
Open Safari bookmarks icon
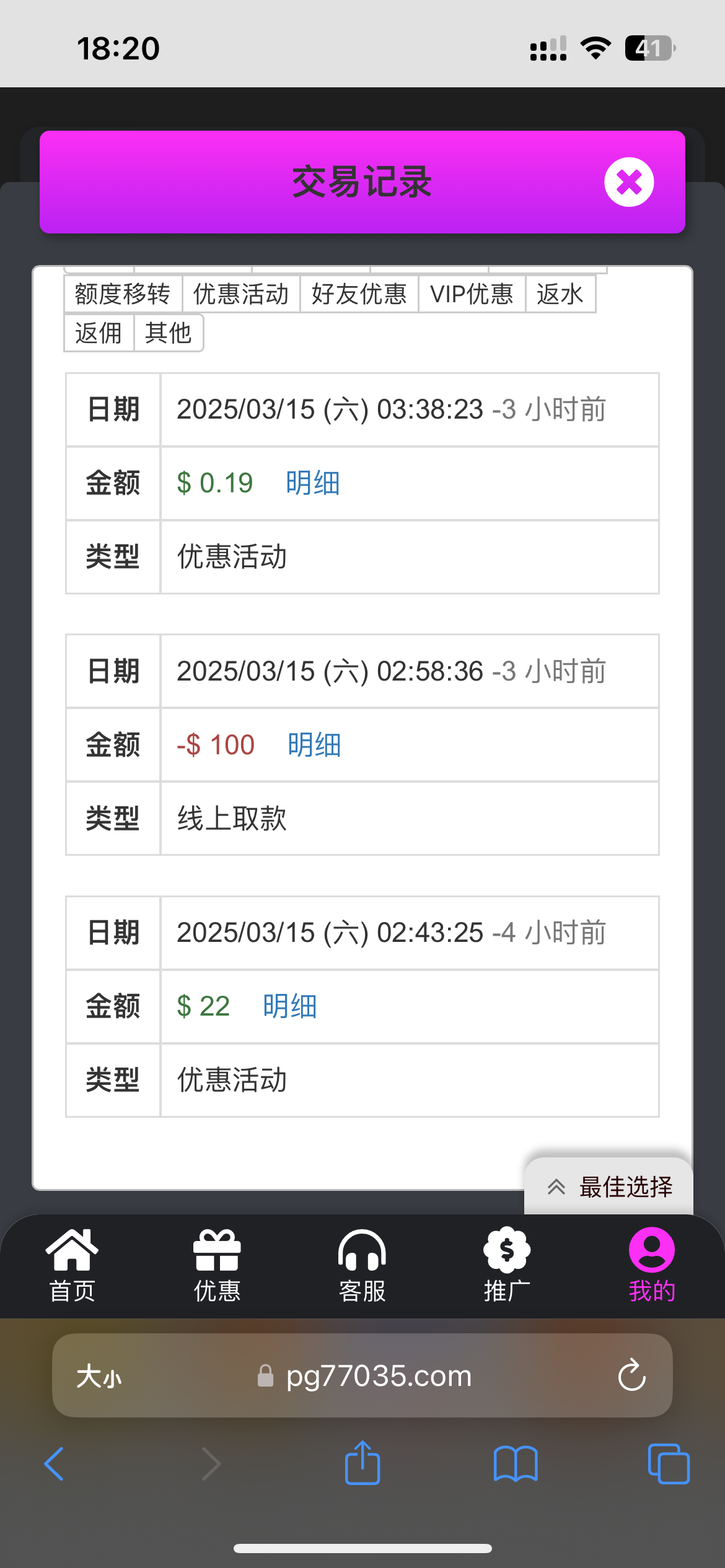[516, 1463]
